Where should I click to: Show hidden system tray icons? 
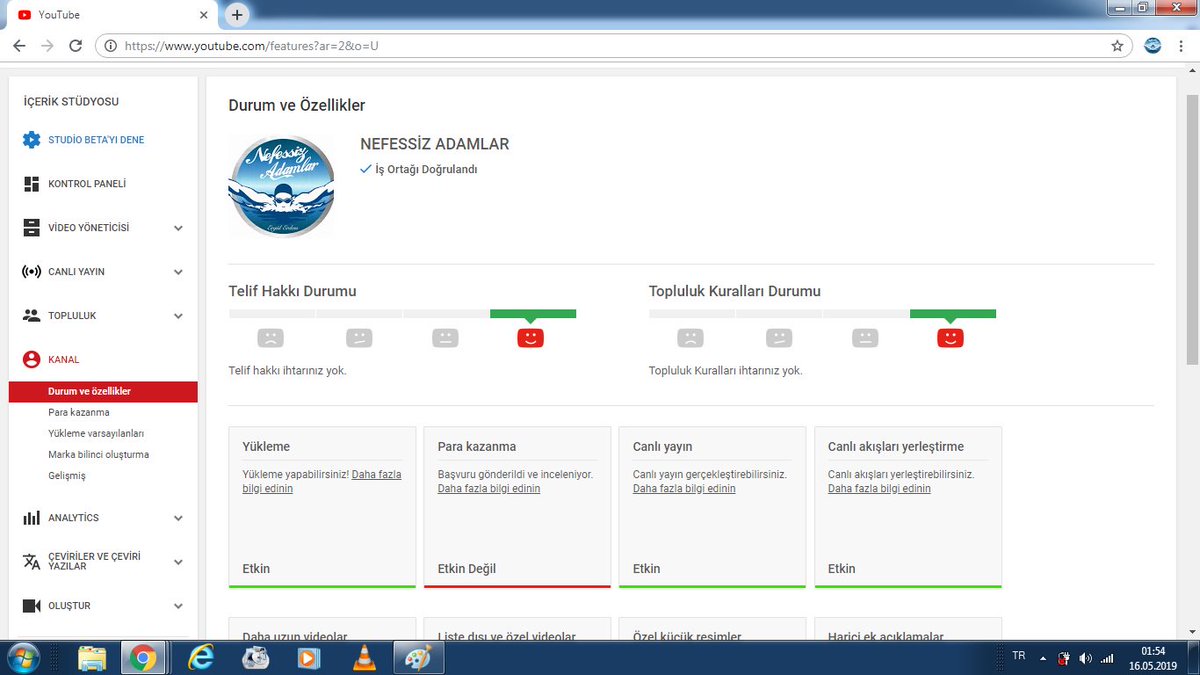tap(1043, 658)
